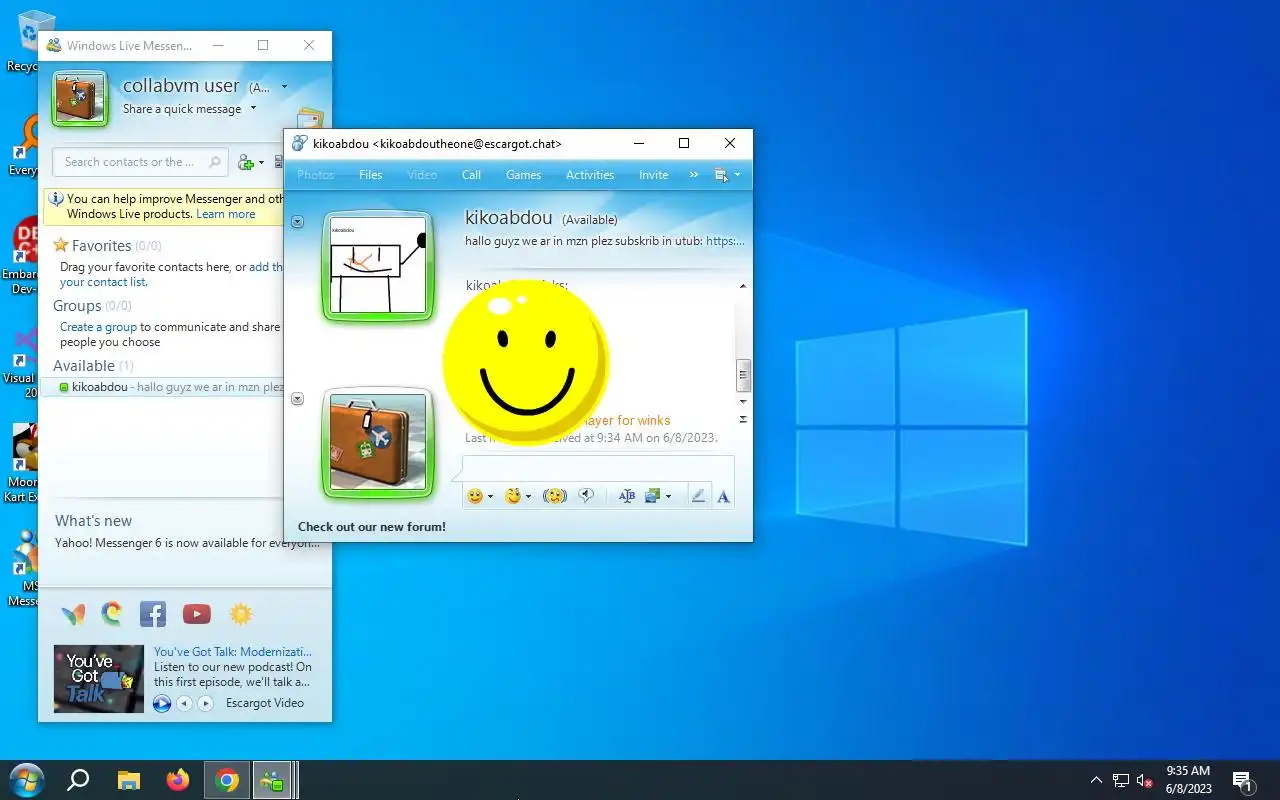Click kikoabdou's display picture
Screen dimensions: 1280x800
[378, 266]
